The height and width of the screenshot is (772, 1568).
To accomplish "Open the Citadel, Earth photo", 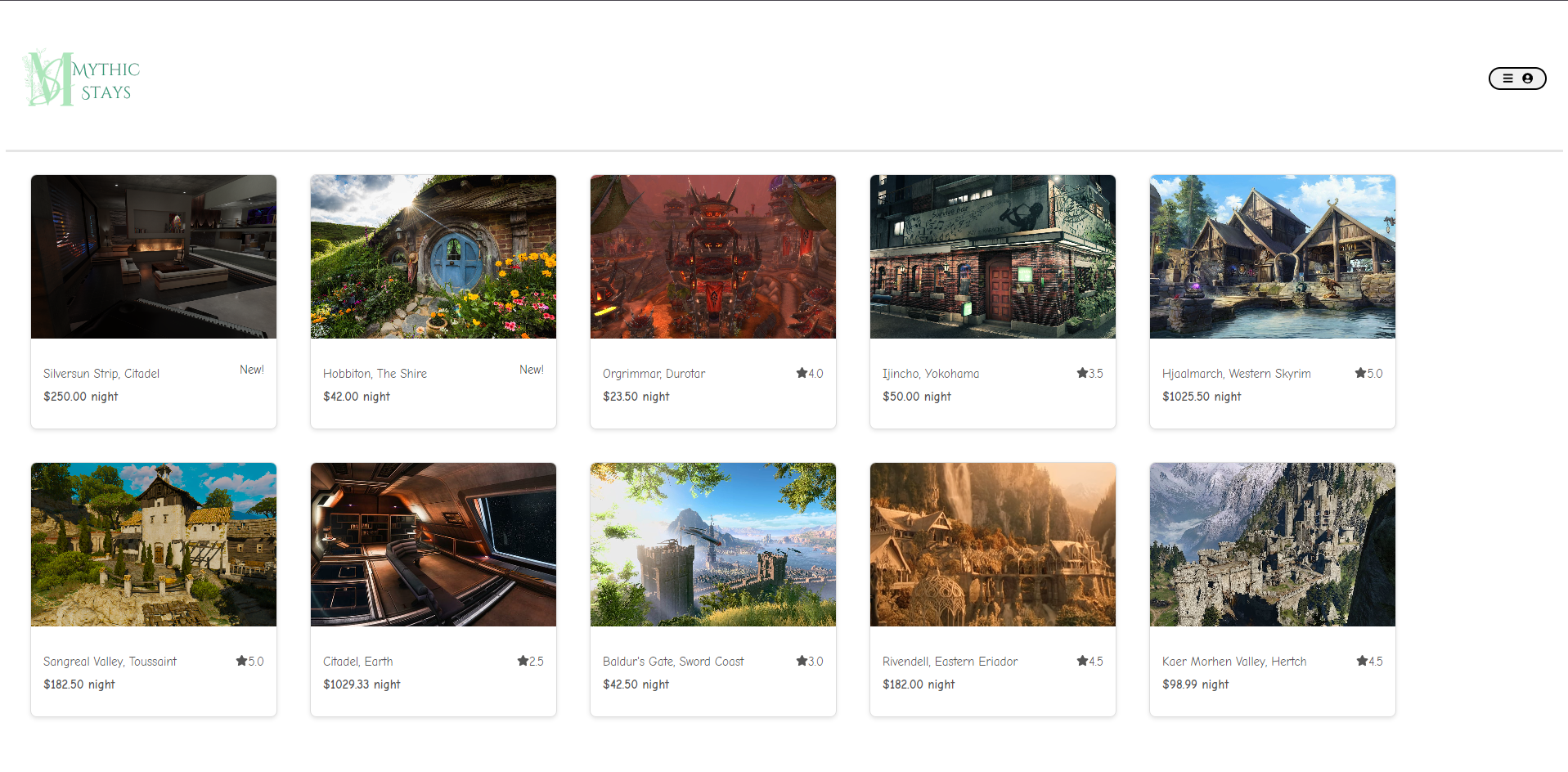I will point(434,545).
